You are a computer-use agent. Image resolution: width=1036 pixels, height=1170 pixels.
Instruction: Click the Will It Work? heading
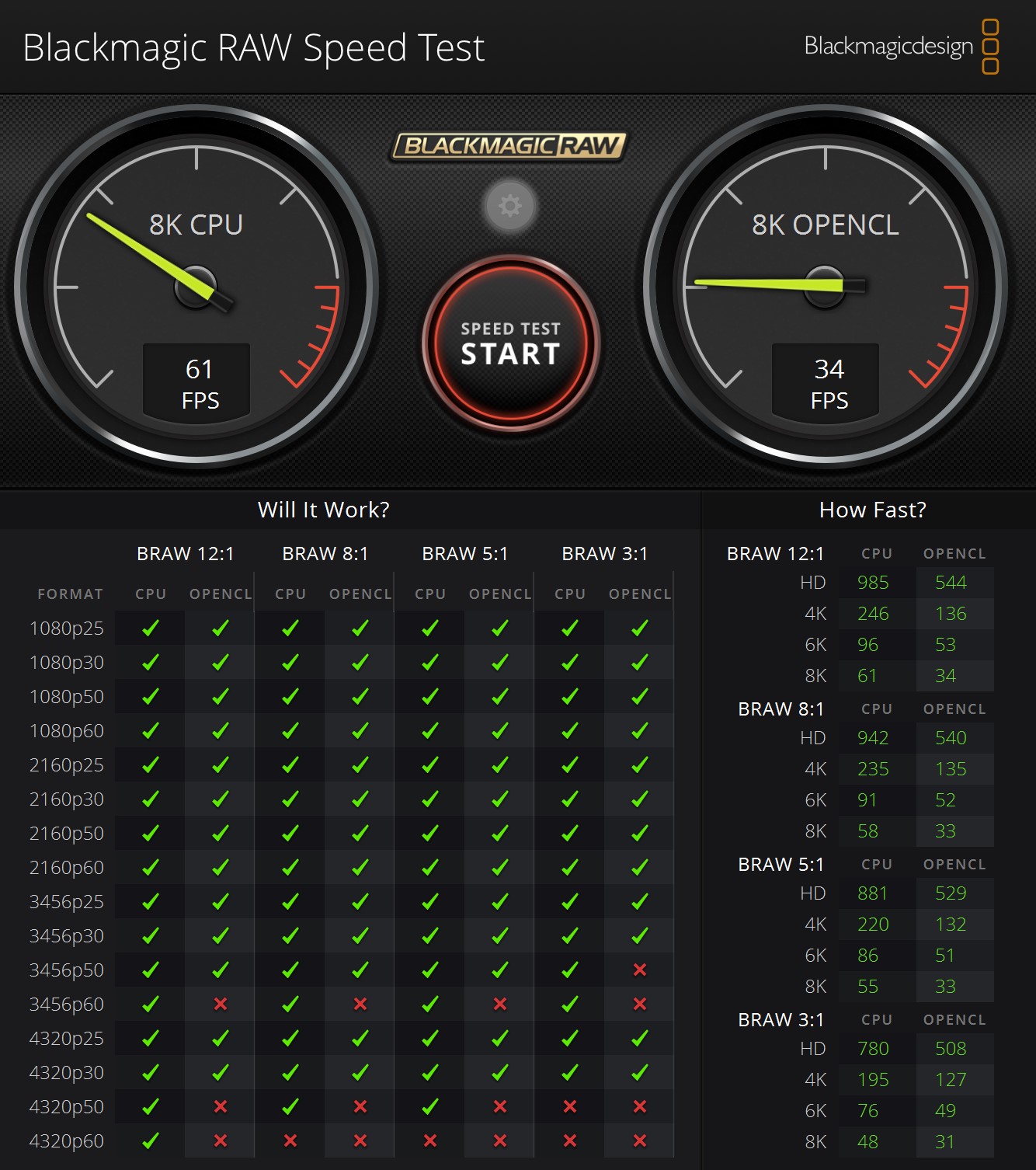(323, 510)
